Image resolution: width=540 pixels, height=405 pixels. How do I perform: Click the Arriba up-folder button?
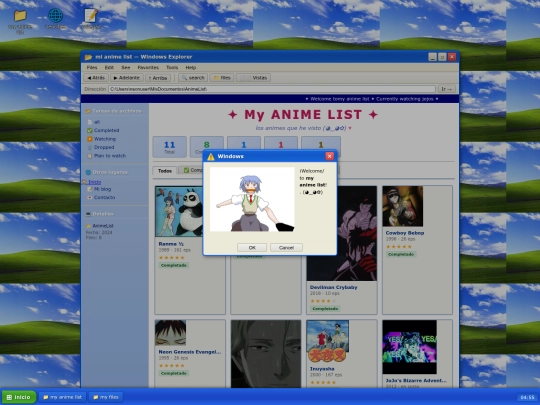(158, 78)
